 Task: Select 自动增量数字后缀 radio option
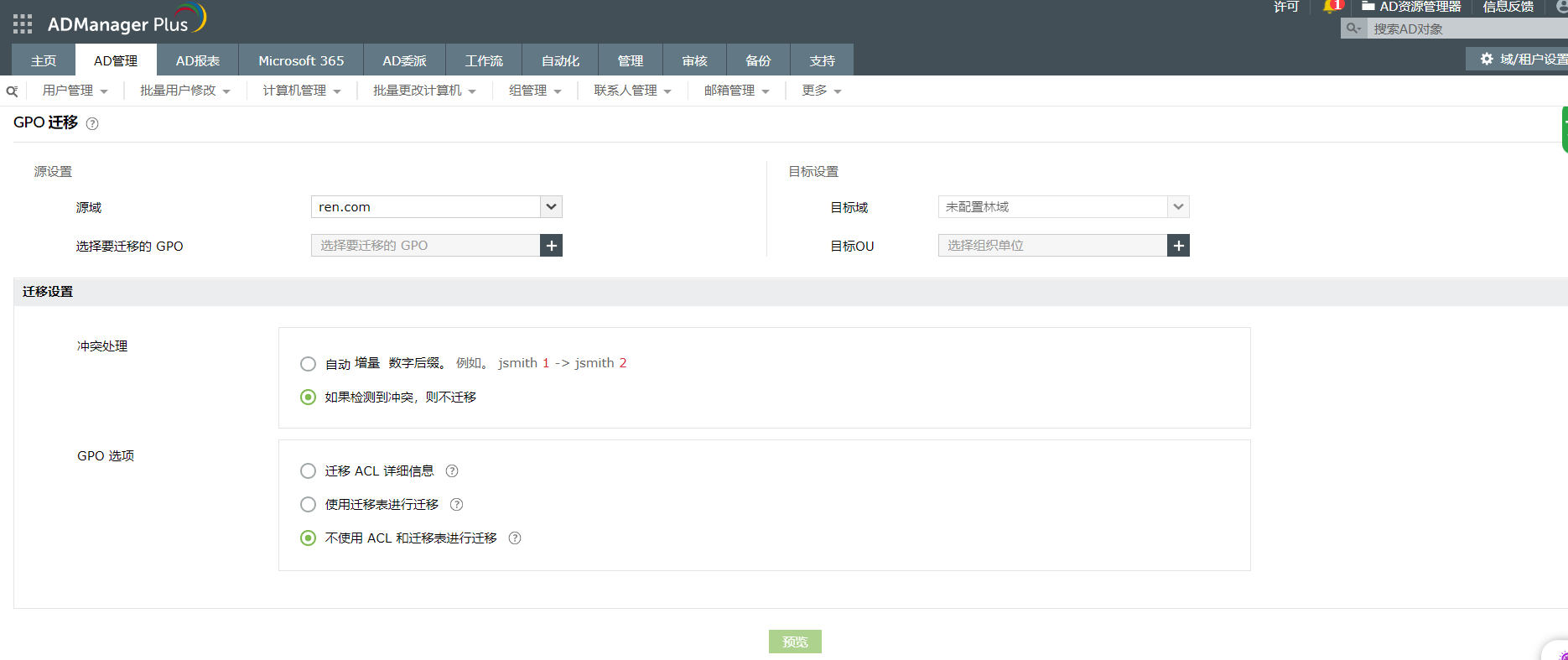[x=308, y=364]
